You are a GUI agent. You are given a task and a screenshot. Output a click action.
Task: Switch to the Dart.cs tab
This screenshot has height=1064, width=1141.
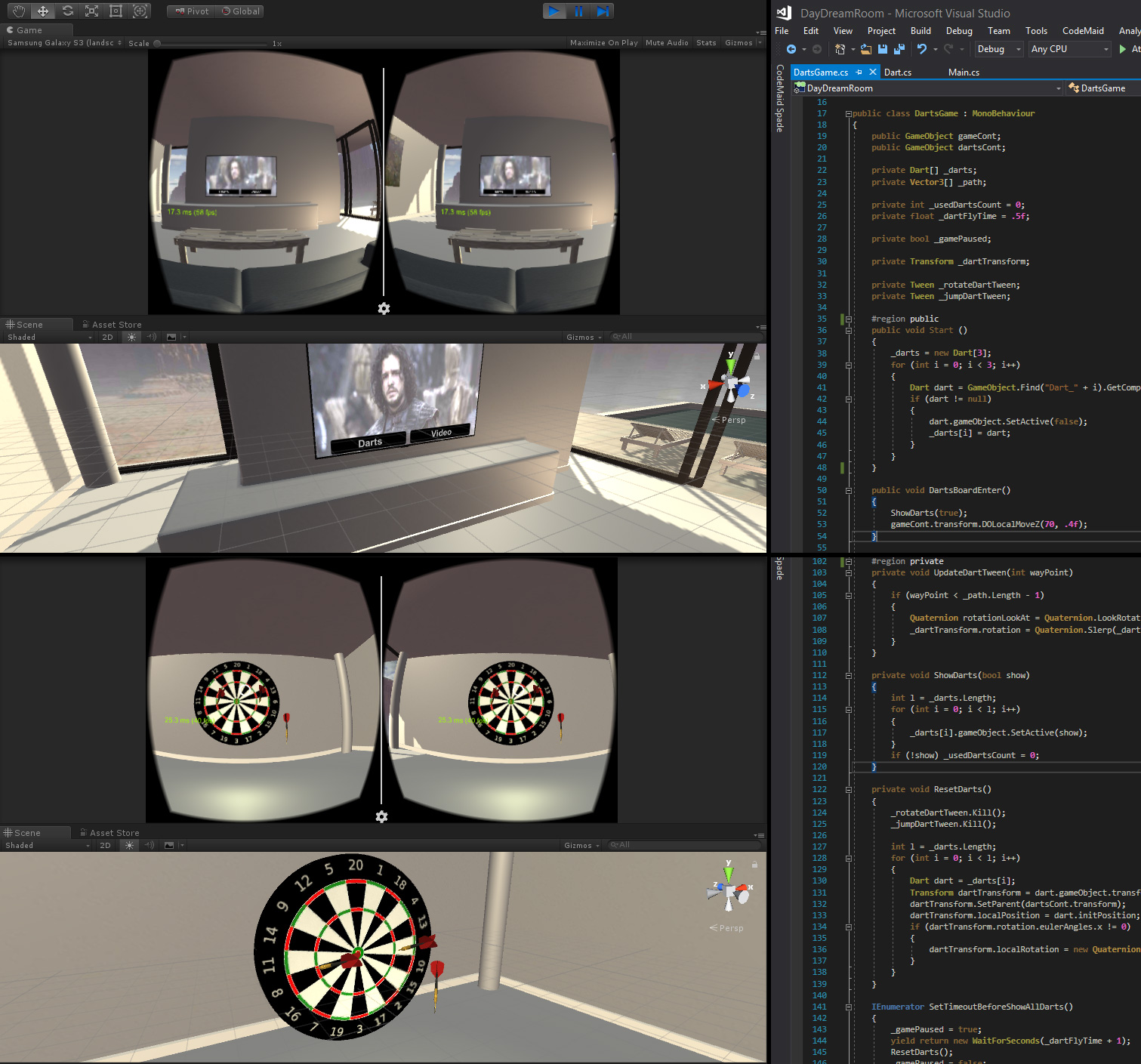click(x=897, y=72)
